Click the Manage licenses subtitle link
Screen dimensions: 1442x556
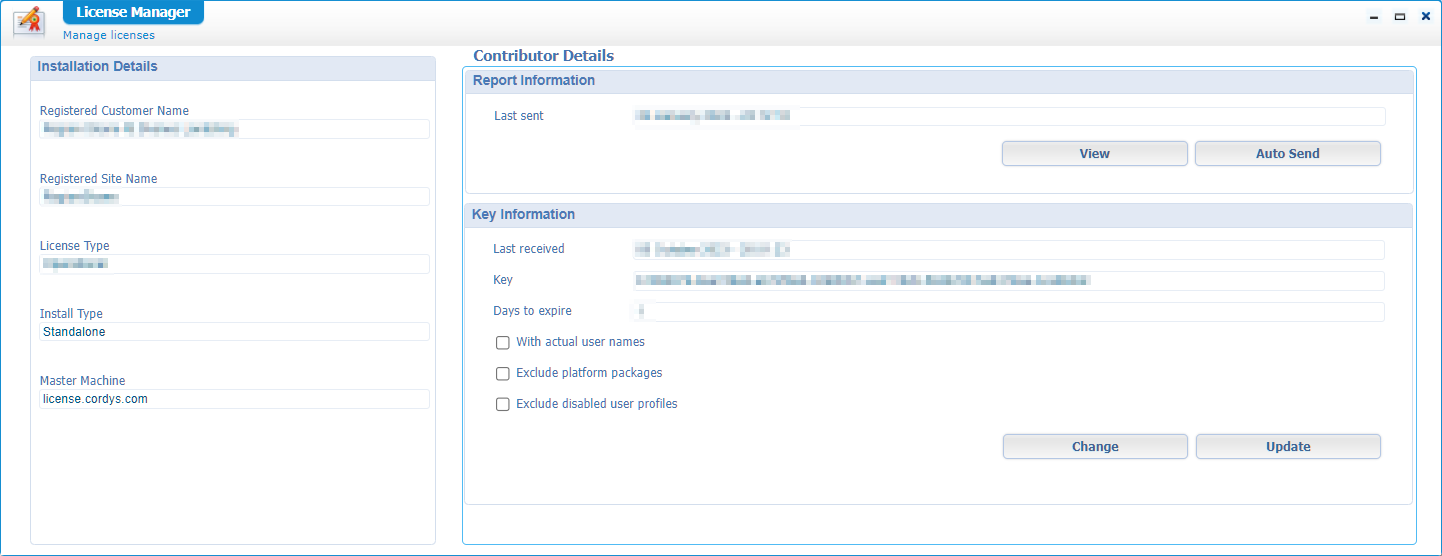coord(109,35)
